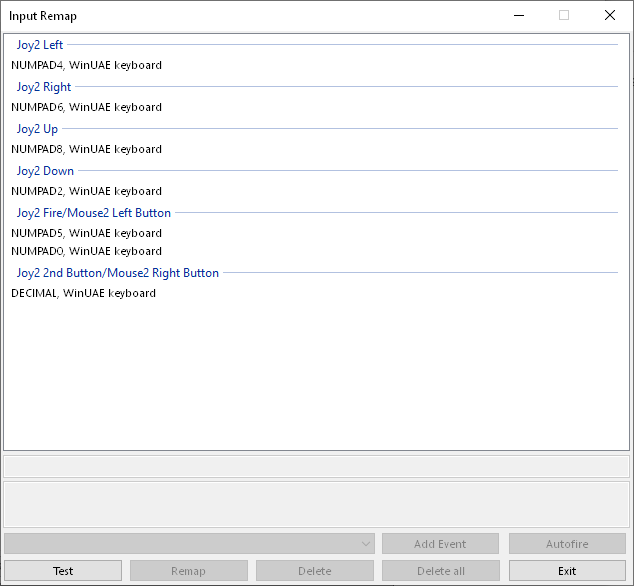Click the Add Event button
Viewport: 634px width, 586px height.
pos(440,544)
